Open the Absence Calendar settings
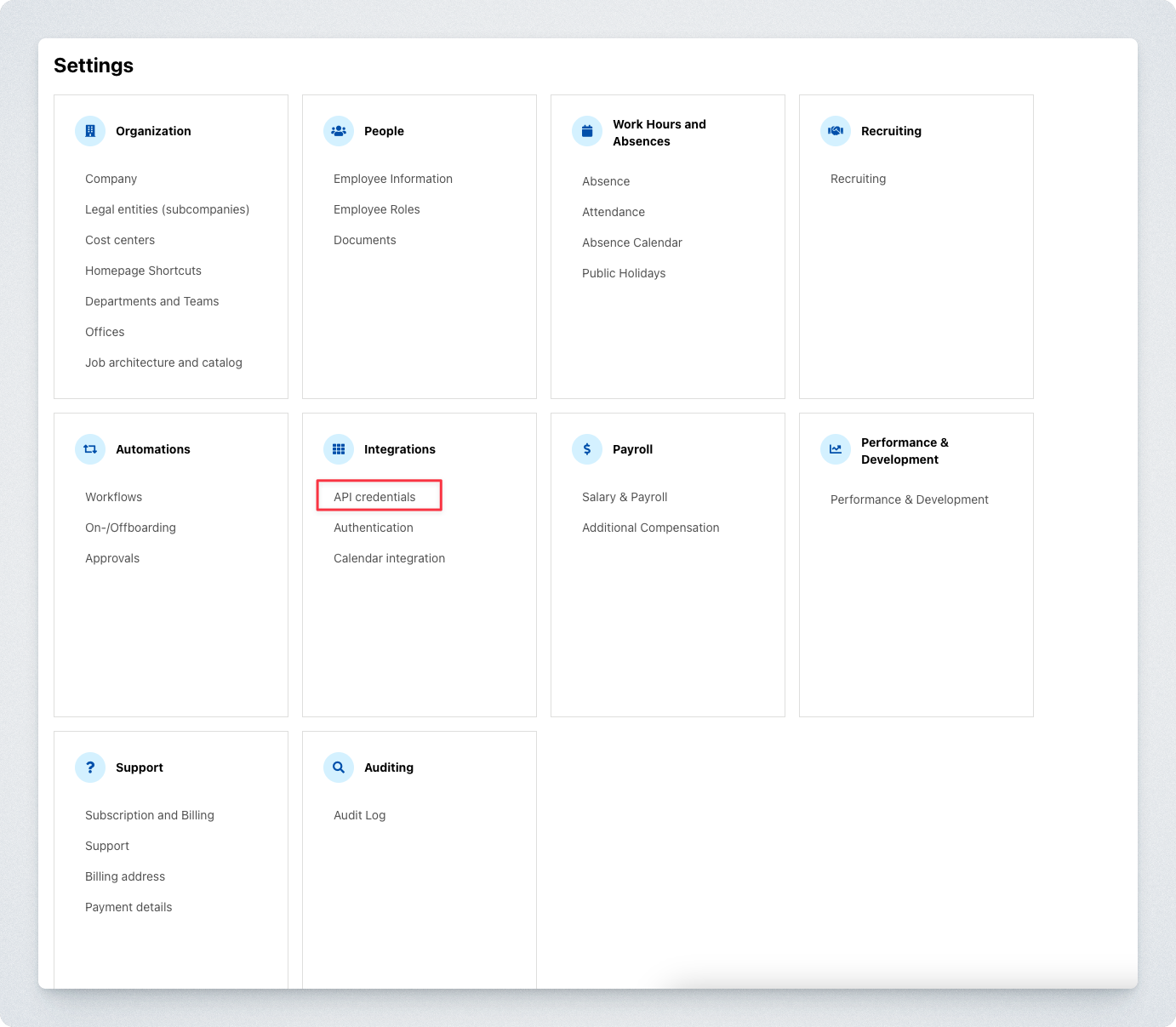 click(631, 242)
